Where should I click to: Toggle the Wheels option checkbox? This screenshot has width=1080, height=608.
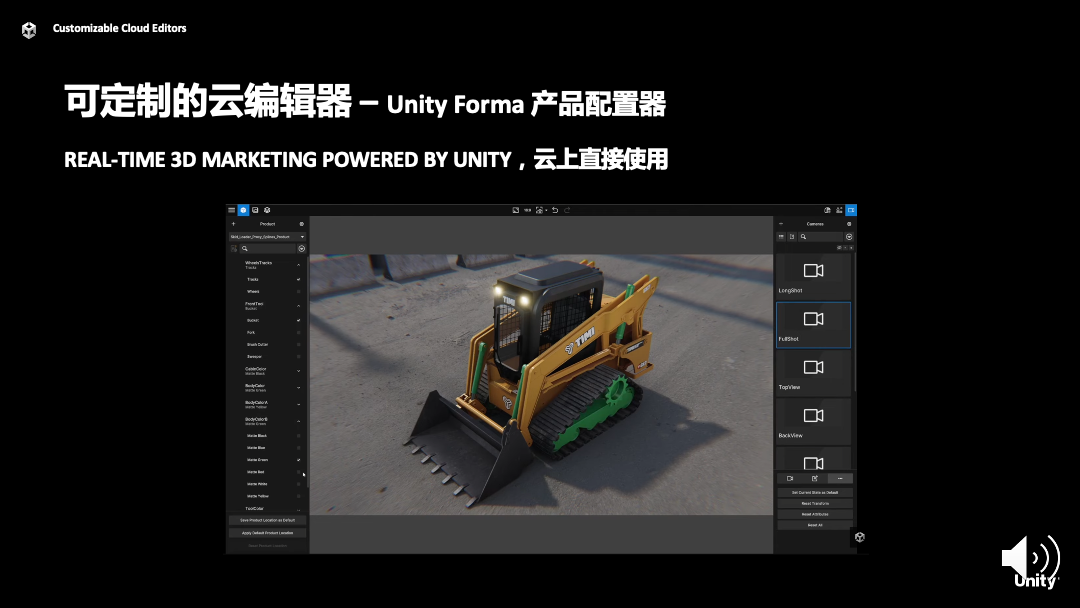point(298,291)
